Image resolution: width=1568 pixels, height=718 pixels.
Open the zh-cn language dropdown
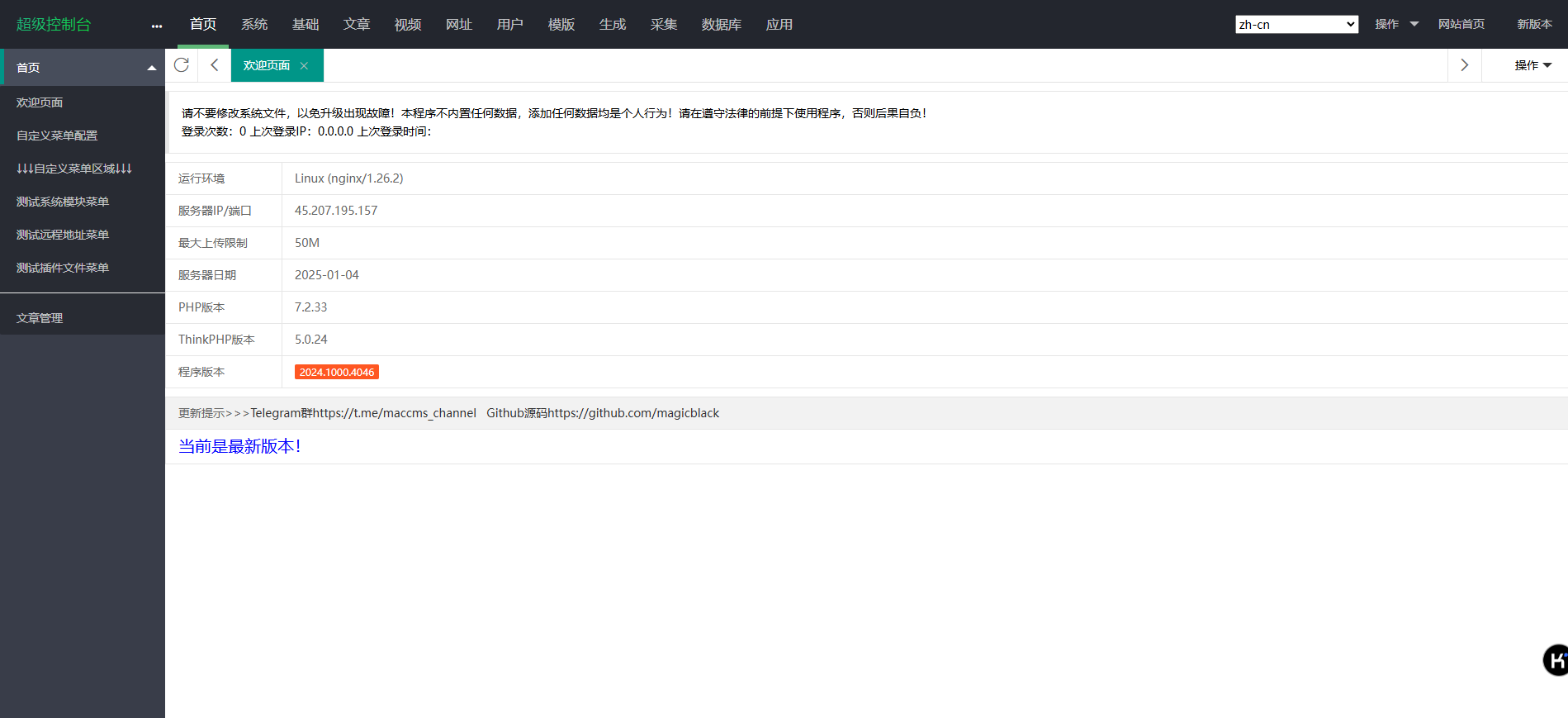(1296, 25)
